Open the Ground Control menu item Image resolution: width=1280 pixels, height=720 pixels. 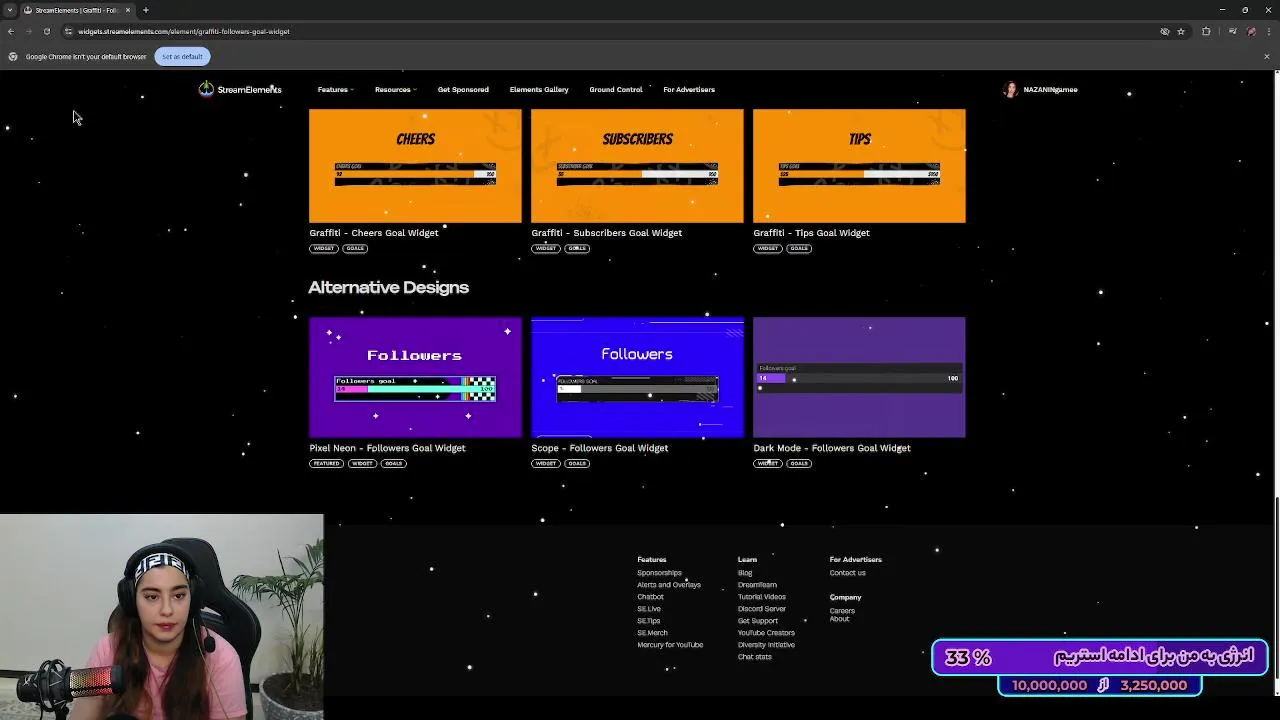coord(616,89)
